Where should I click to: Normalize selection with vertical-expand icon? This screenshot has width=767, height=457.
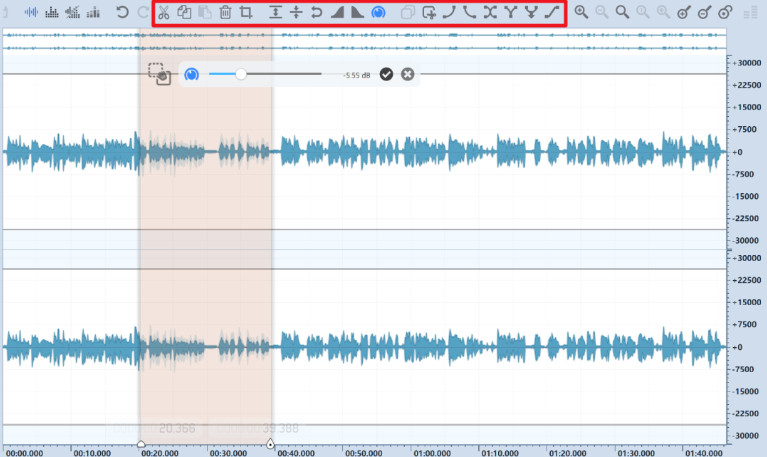click(x=275, y=12)
